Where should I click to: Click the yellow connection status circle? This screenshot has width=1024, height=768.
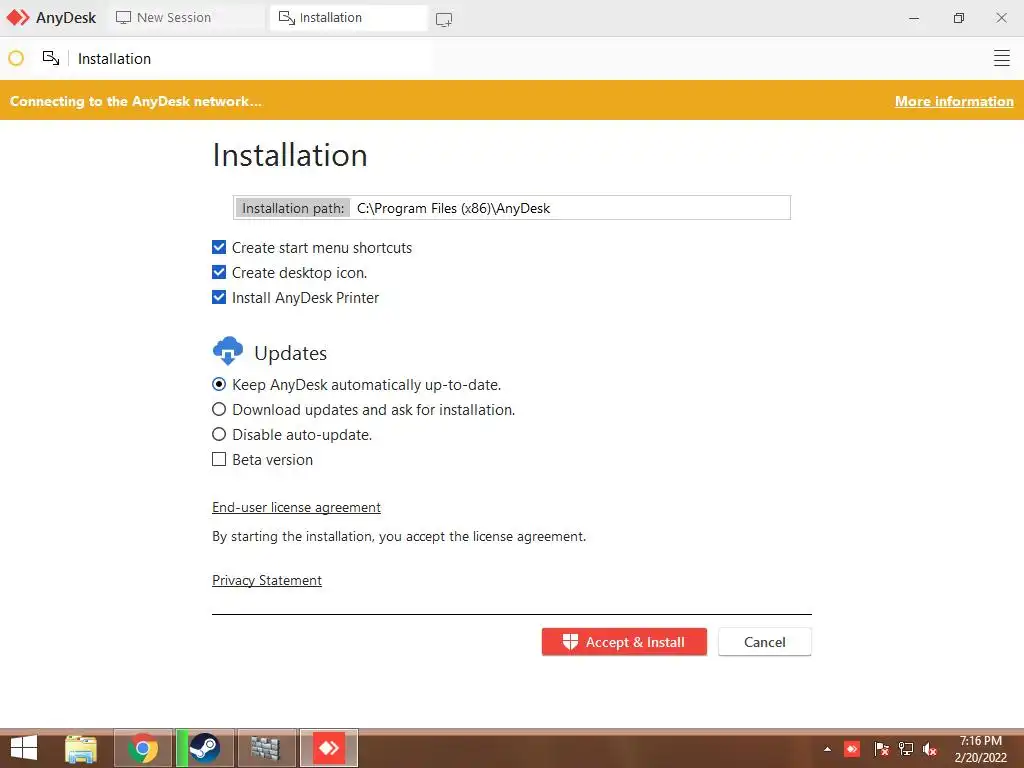pyautogui.click(x=16, y=59)
